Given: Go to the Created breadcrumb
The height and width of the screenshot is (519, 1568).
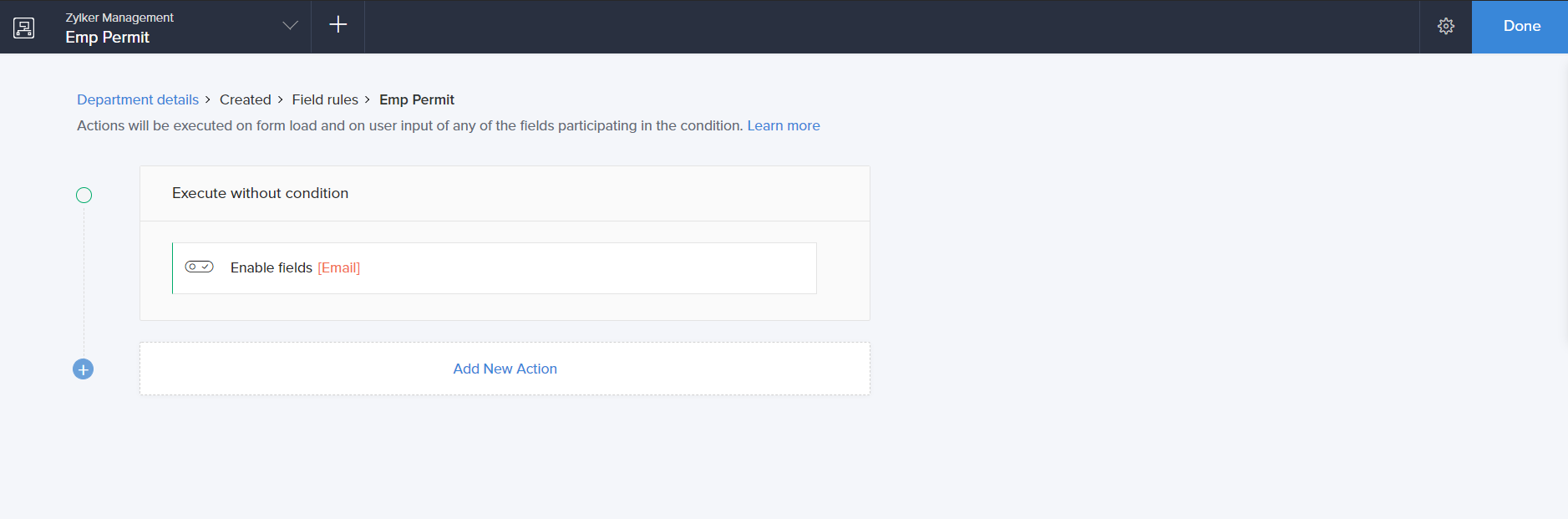Looking at the screenshot, I should coord(245,100).
